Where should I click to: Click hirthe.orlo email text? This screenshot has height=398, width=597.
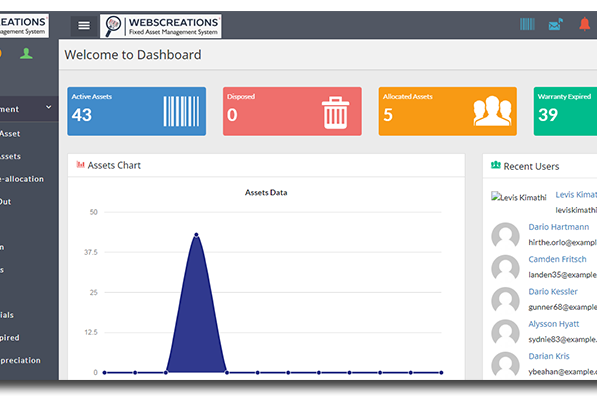(x=563, y=242)
